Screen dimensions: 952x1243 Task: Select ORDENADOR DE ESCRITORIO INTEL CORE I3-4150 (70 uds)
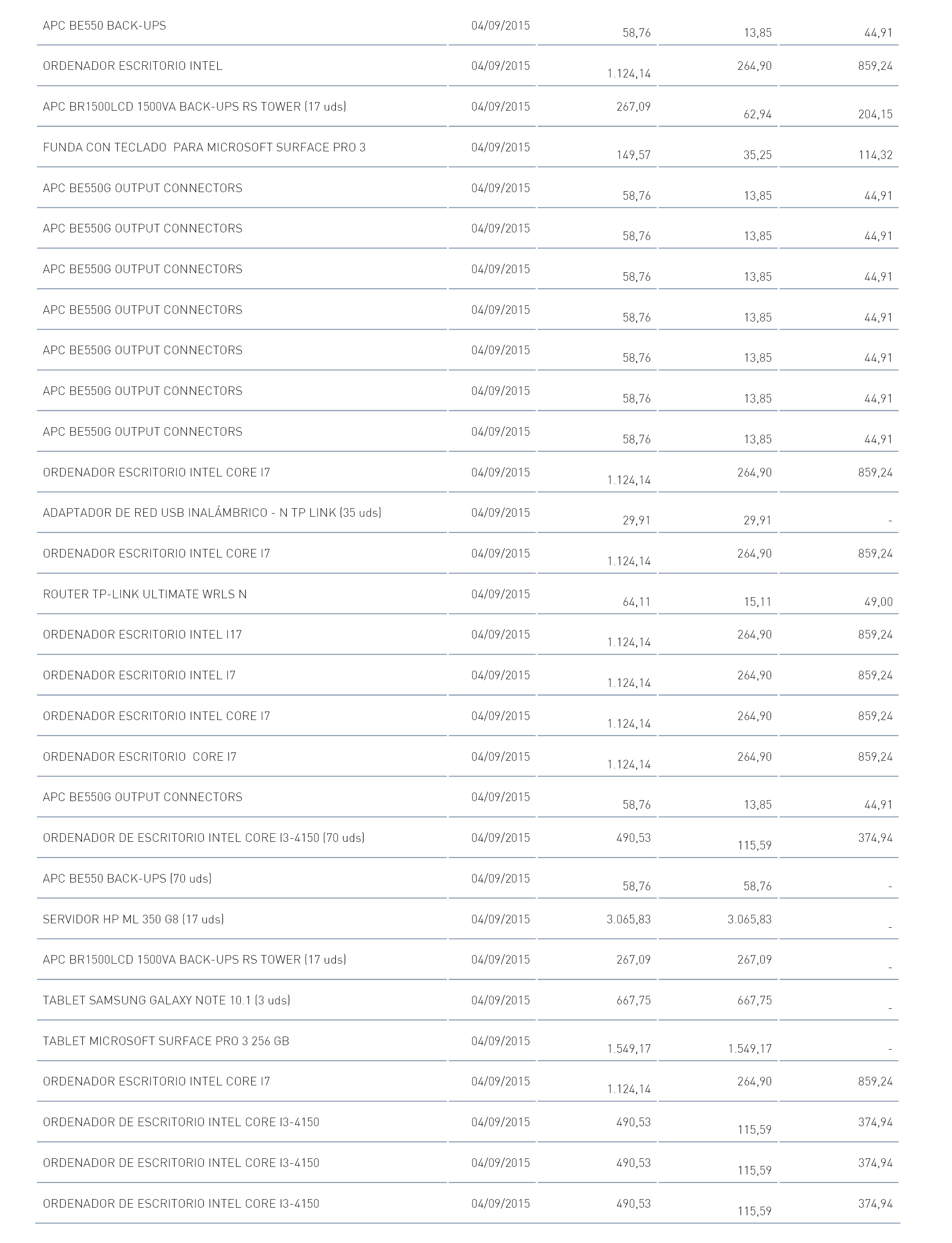[203, 837]
